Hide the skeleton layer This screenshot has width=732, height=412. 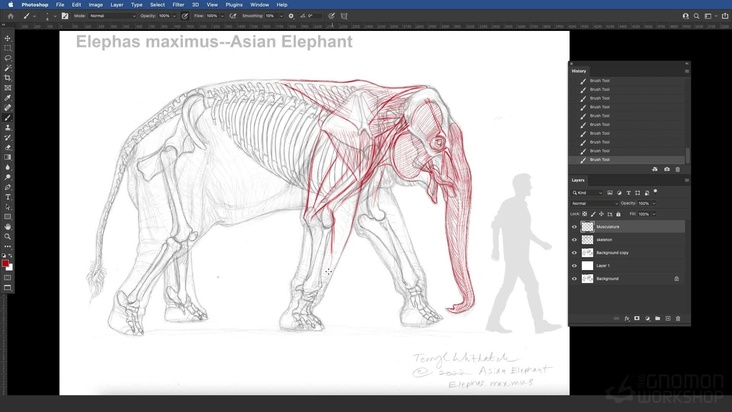pos(575,240)
